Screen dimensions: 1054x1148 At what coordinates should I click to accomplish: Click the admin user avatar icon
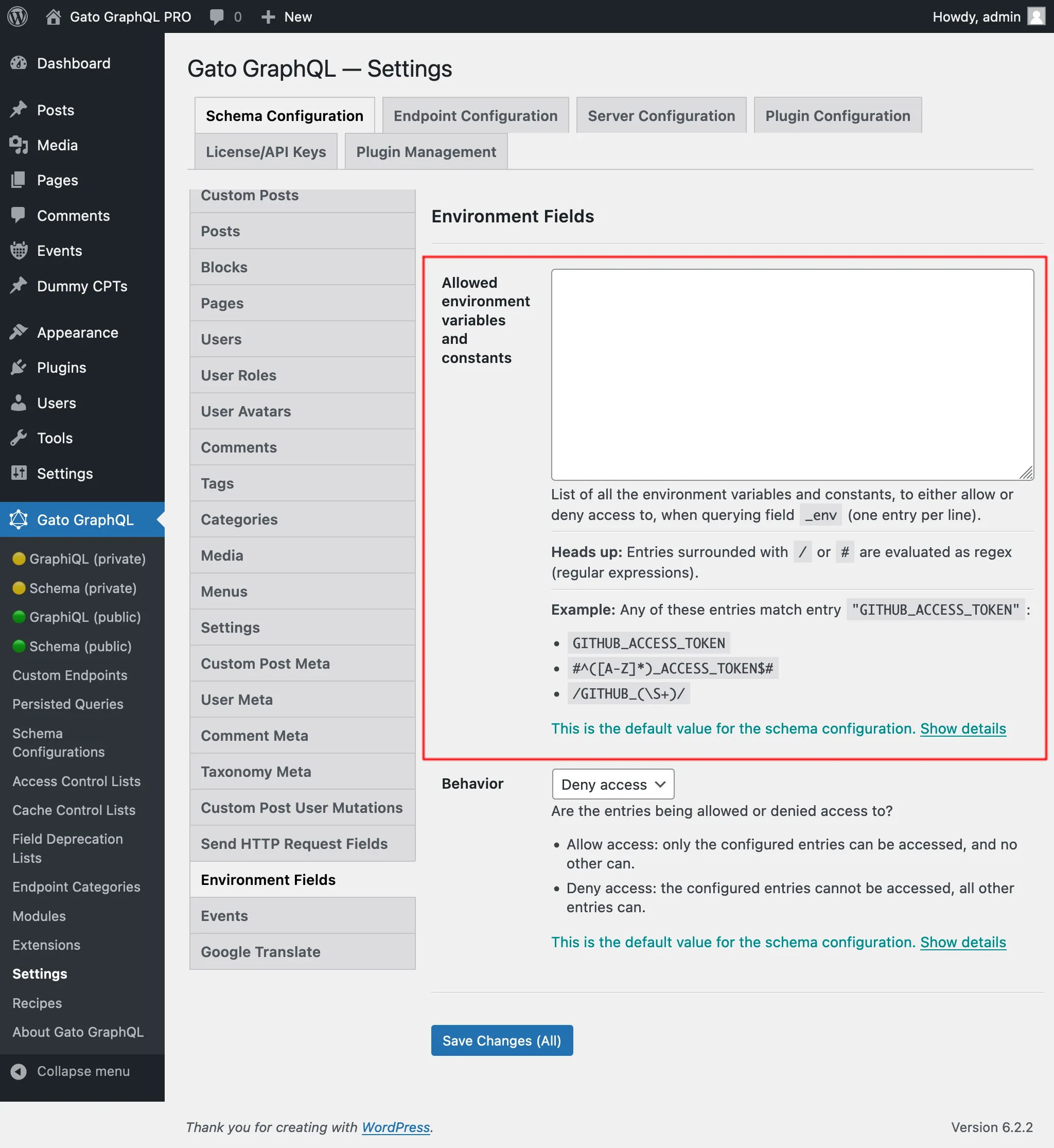(x=1036, y=16)
